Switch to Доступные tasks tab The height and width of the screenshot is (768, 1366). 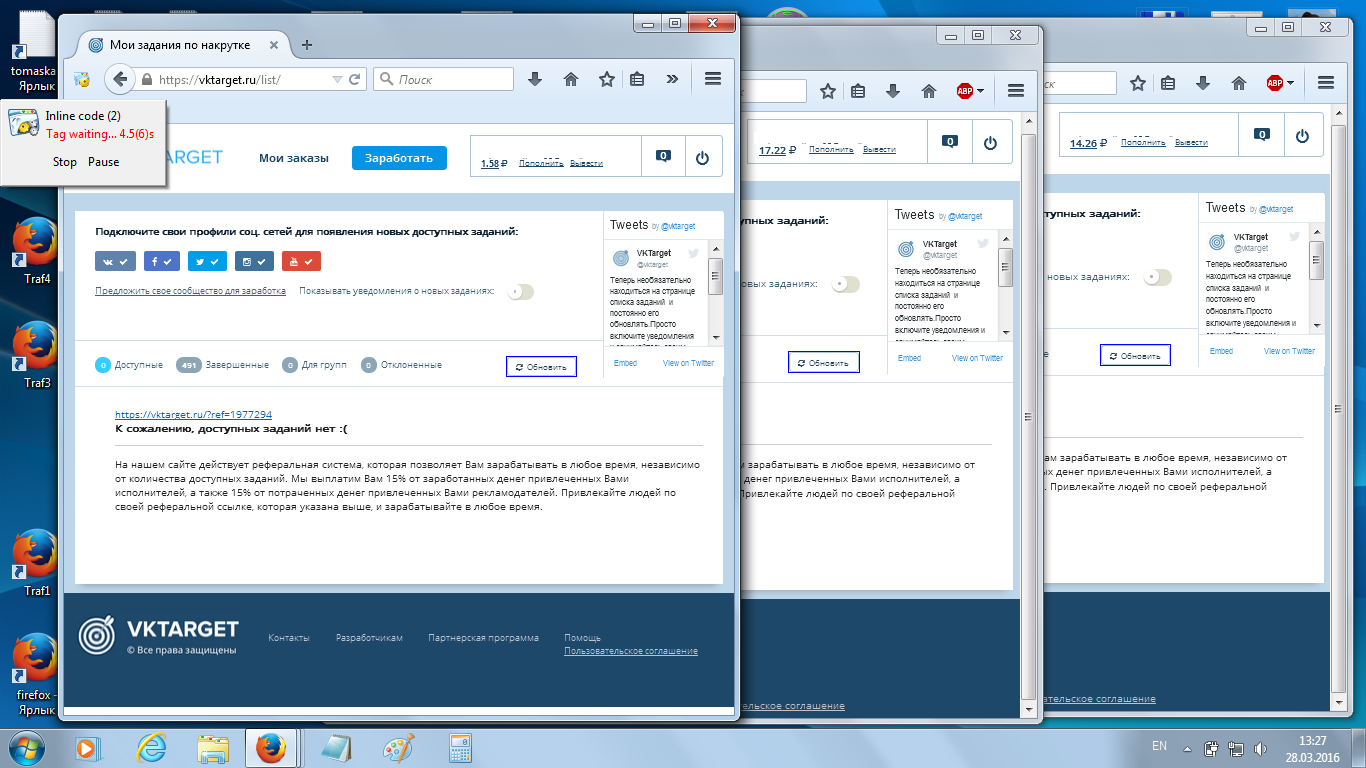[x=129, y=365]
